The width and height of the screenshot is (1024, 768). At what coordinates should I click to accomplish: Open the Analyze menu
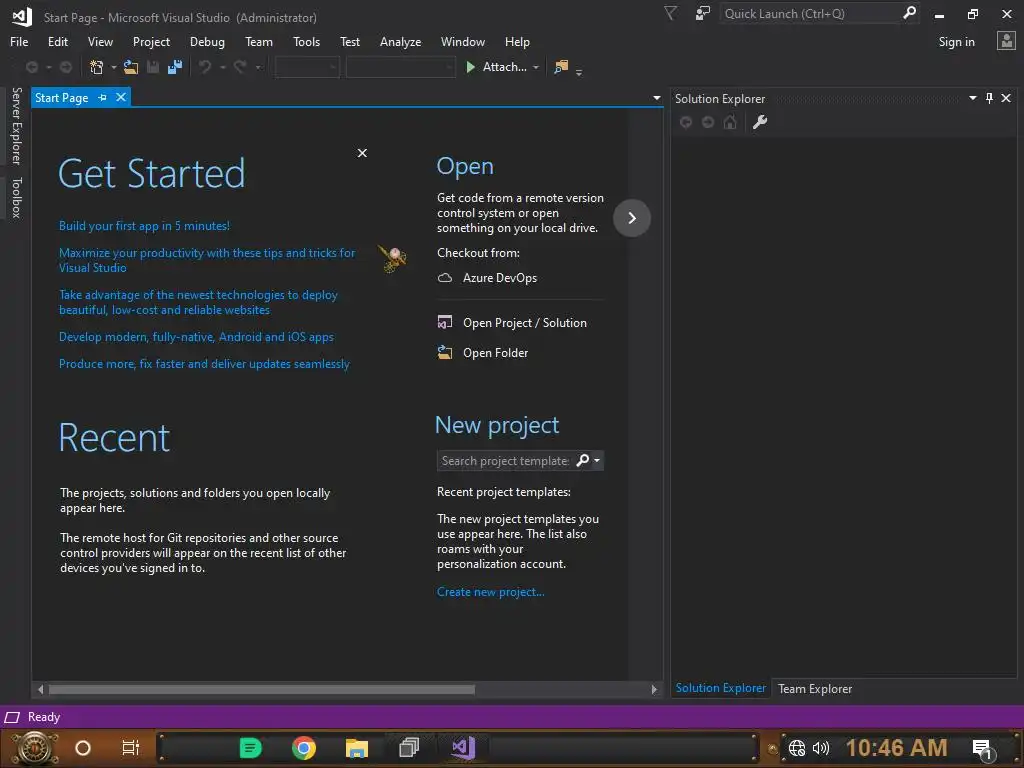pos(400,42)
